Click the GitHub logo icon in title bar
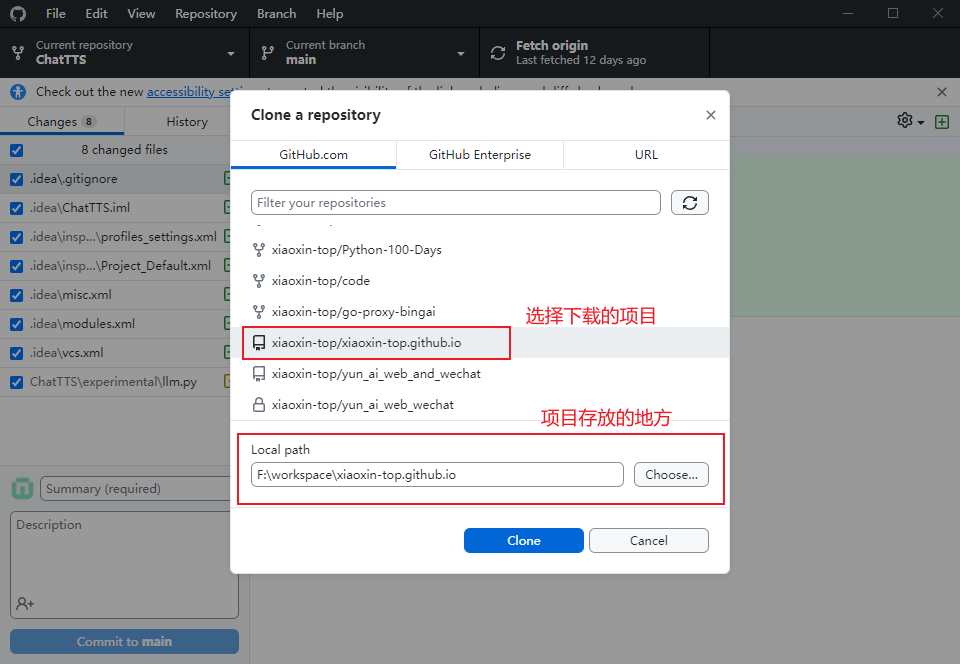 coord(18,14)
